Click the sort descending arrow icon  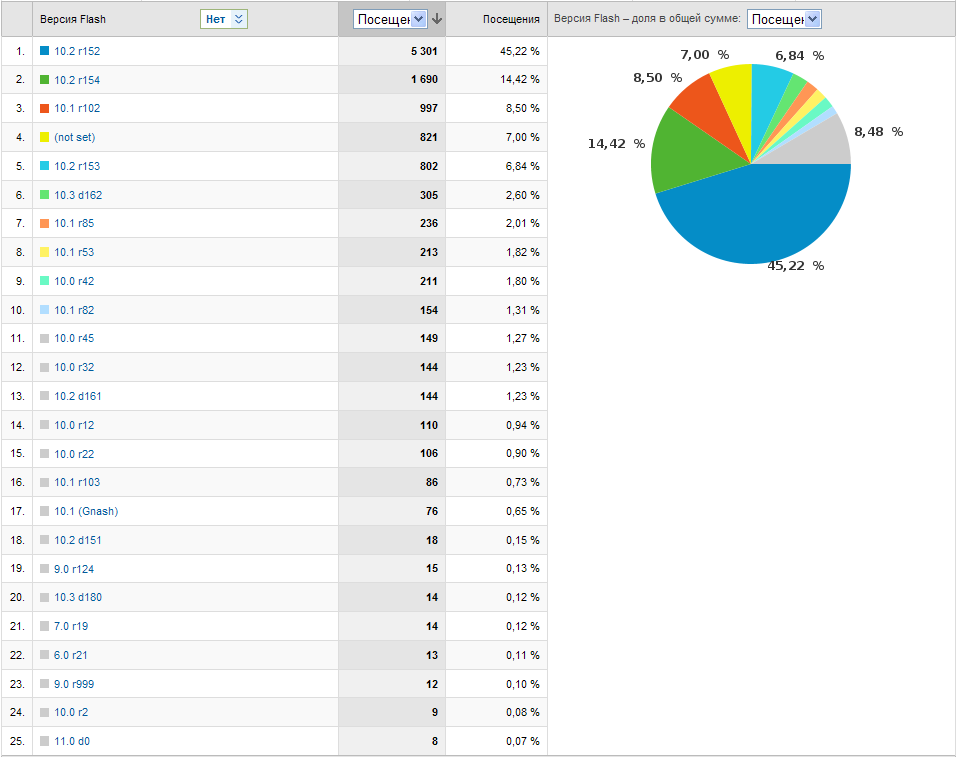tap(437, 19)
